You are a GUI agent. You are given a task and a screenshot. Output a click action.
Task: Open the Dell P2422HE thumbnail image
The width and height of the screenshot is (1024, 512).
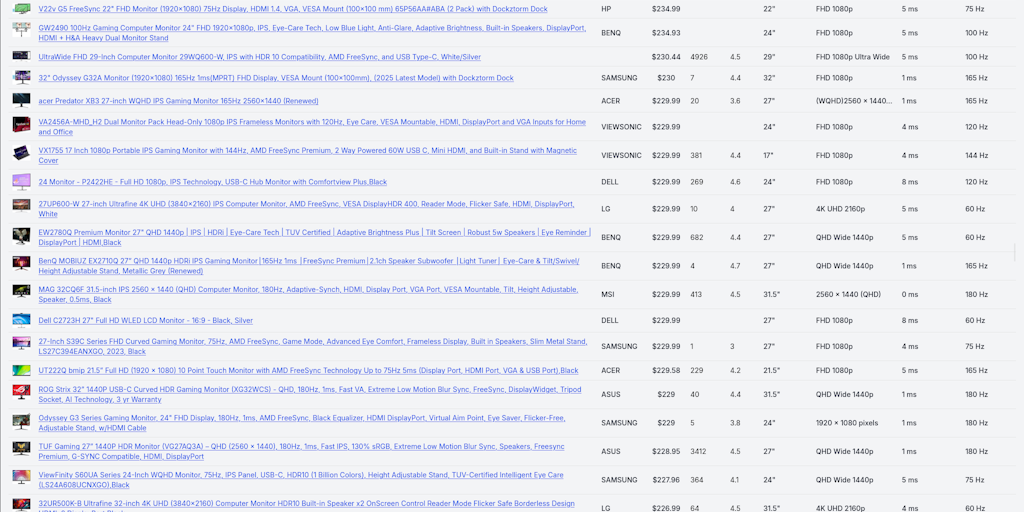tap(21, 182)
